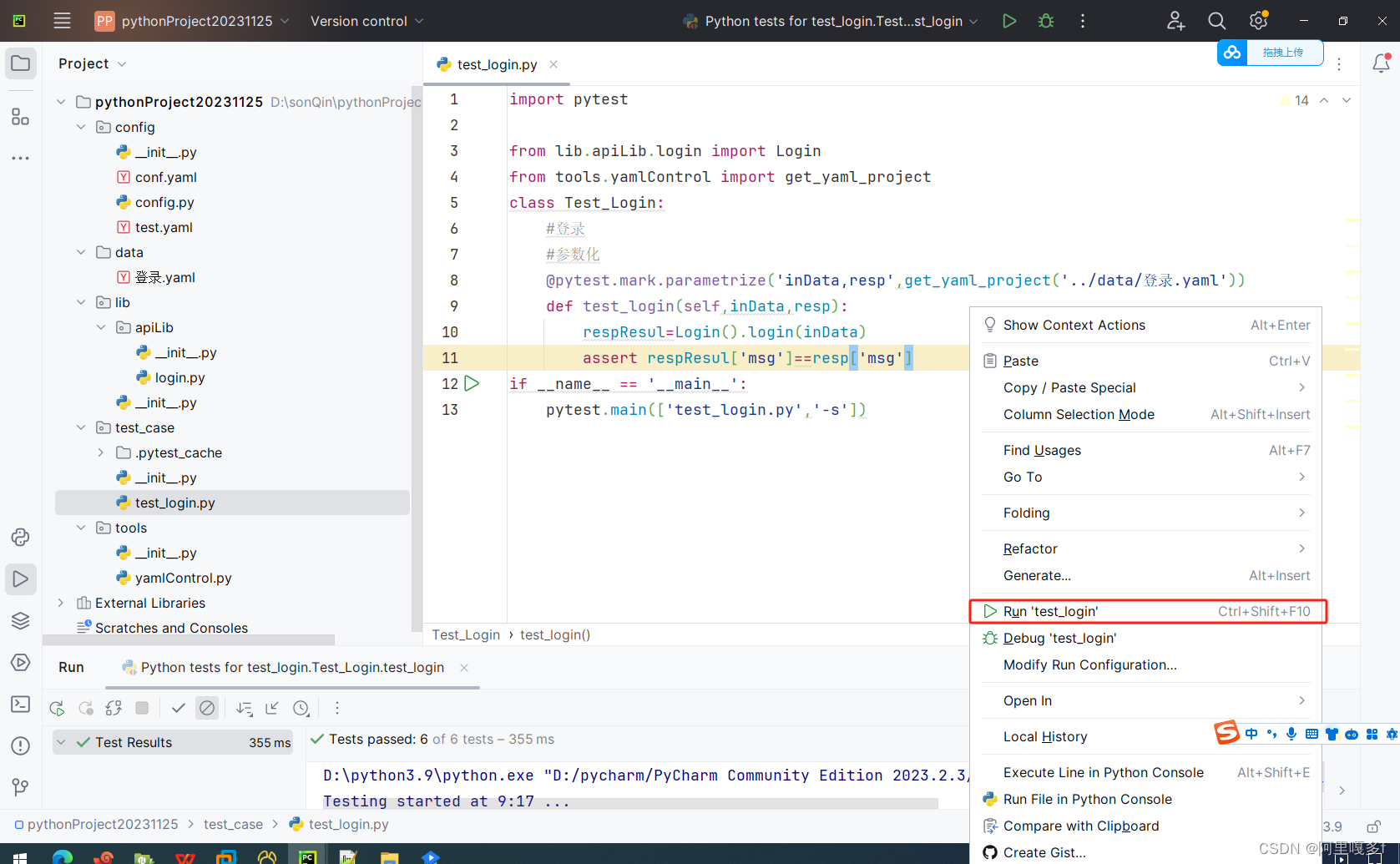This screenshot has width=1400, height=864.
Task: Open IDE settings gear
Action: pos(1258,21)
